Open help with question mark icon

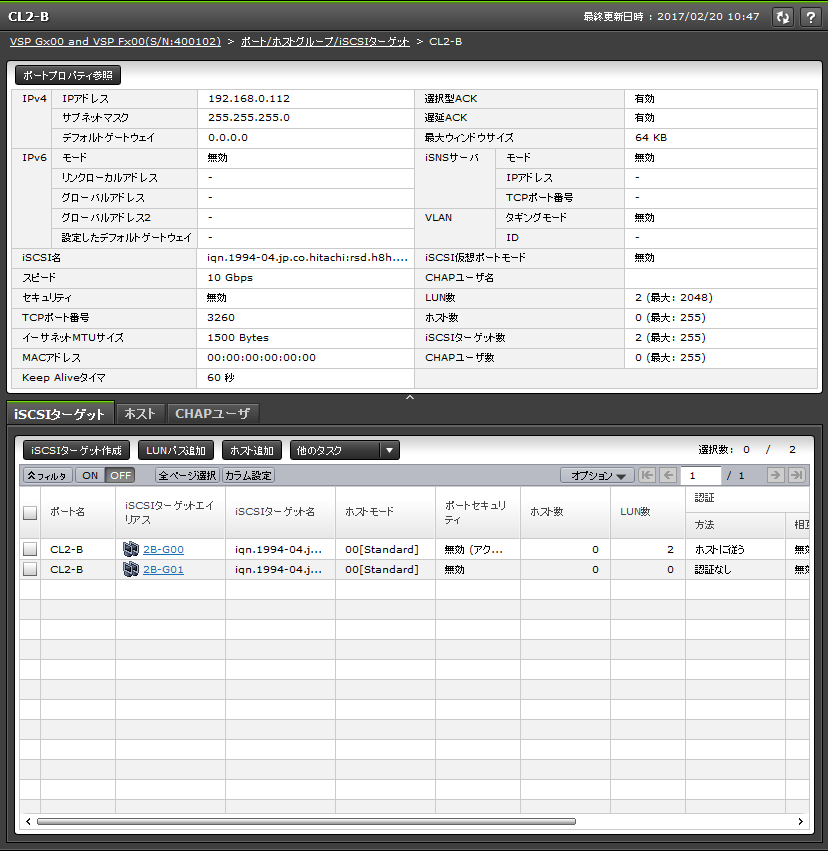pos(809,17)
